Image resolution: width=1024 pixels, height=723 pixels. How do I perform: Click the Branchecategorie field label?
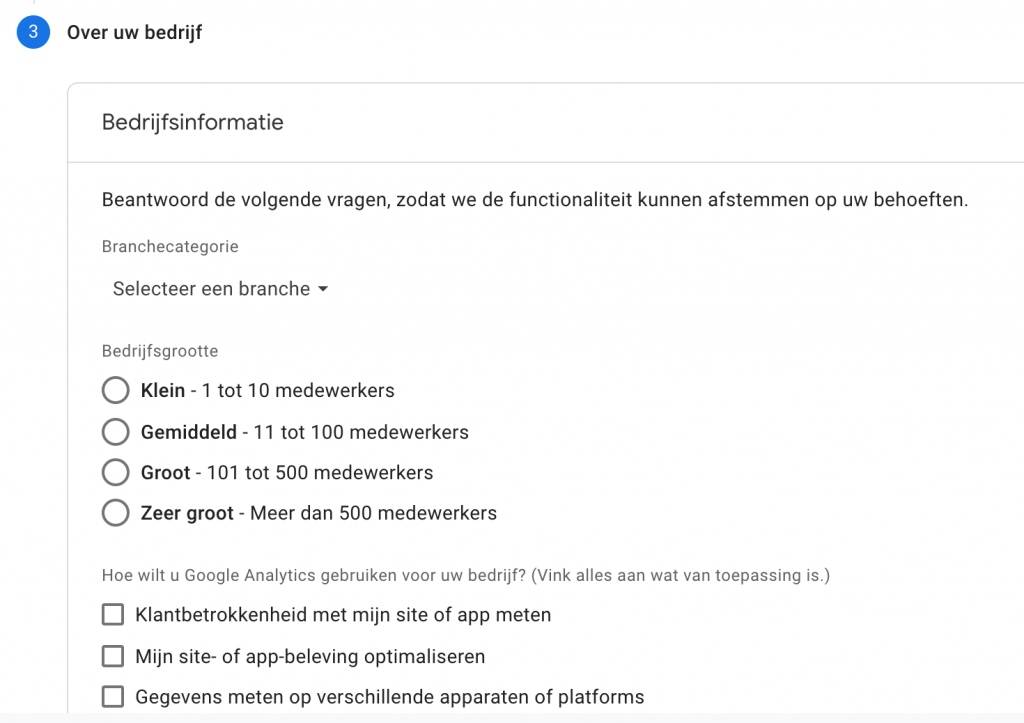click(x=170, y=247)
